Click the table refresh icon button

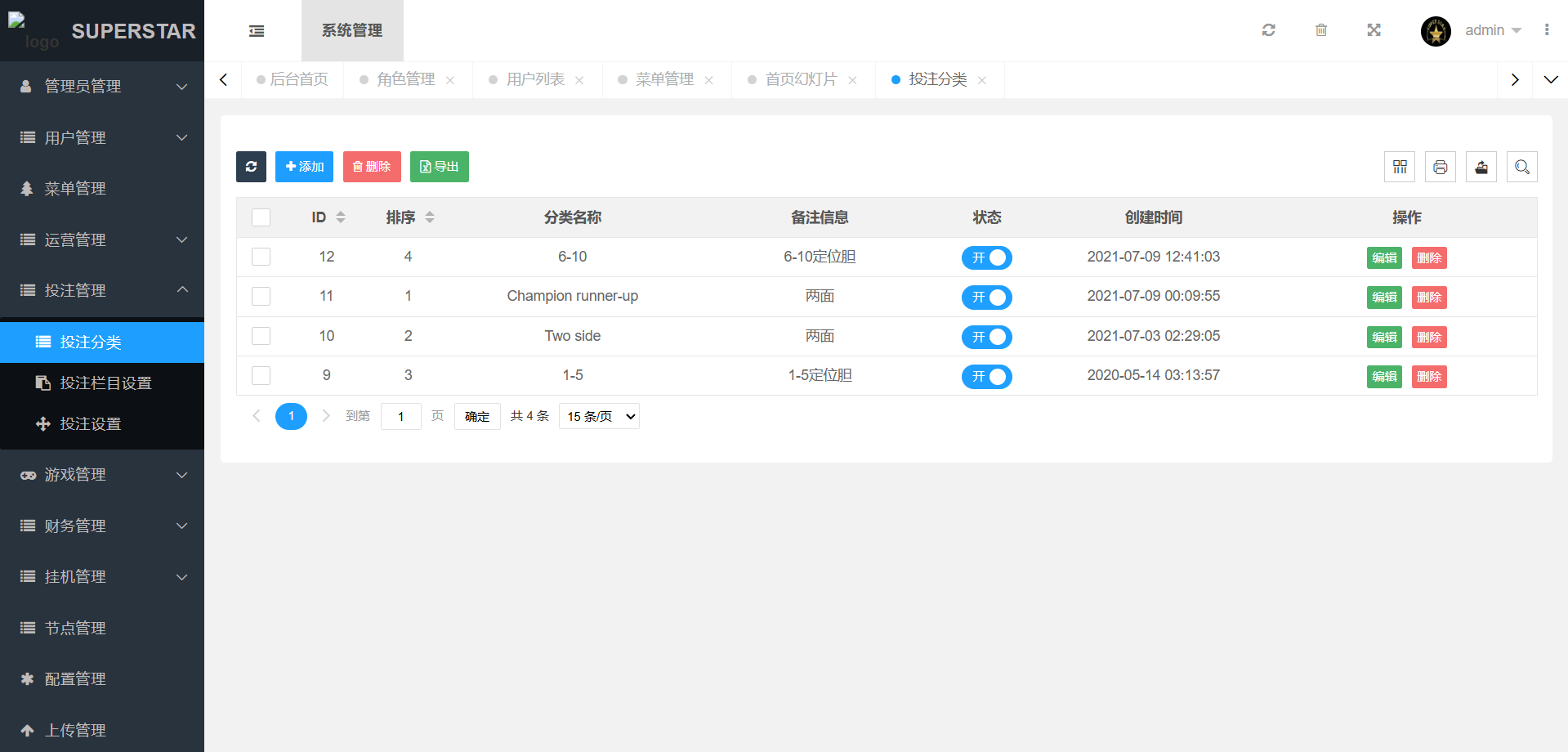pyautogui.click(x=251, y=167)
